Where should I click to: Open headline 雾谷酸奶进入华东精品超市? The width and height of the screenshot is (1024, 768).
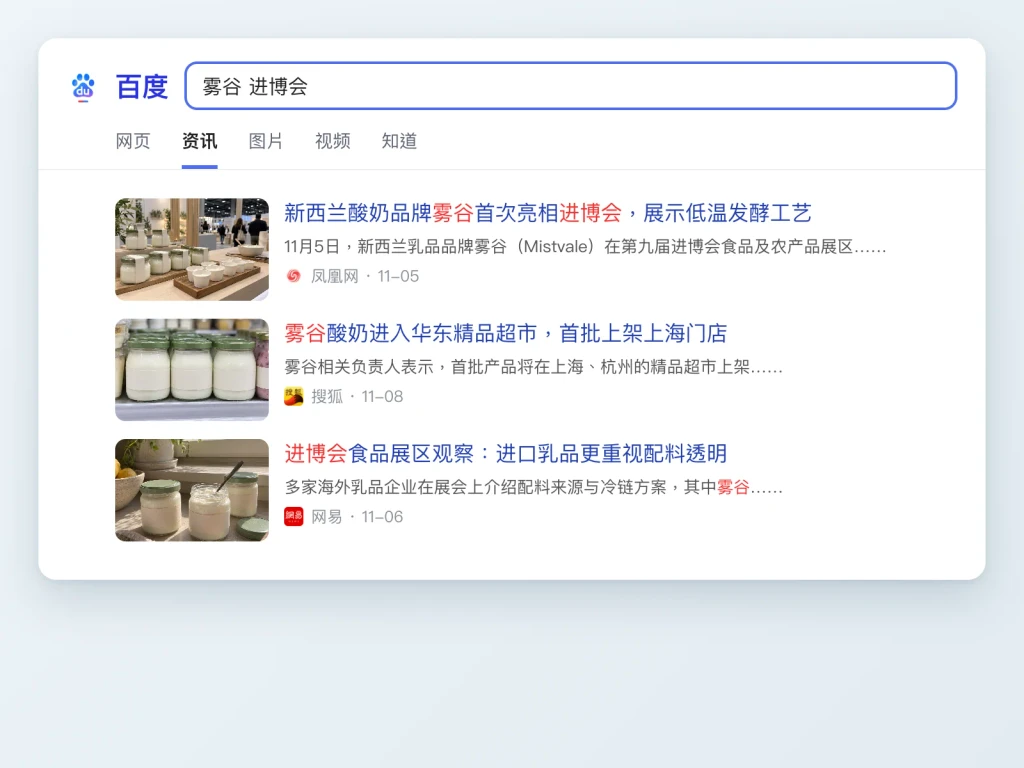[505, 333]
